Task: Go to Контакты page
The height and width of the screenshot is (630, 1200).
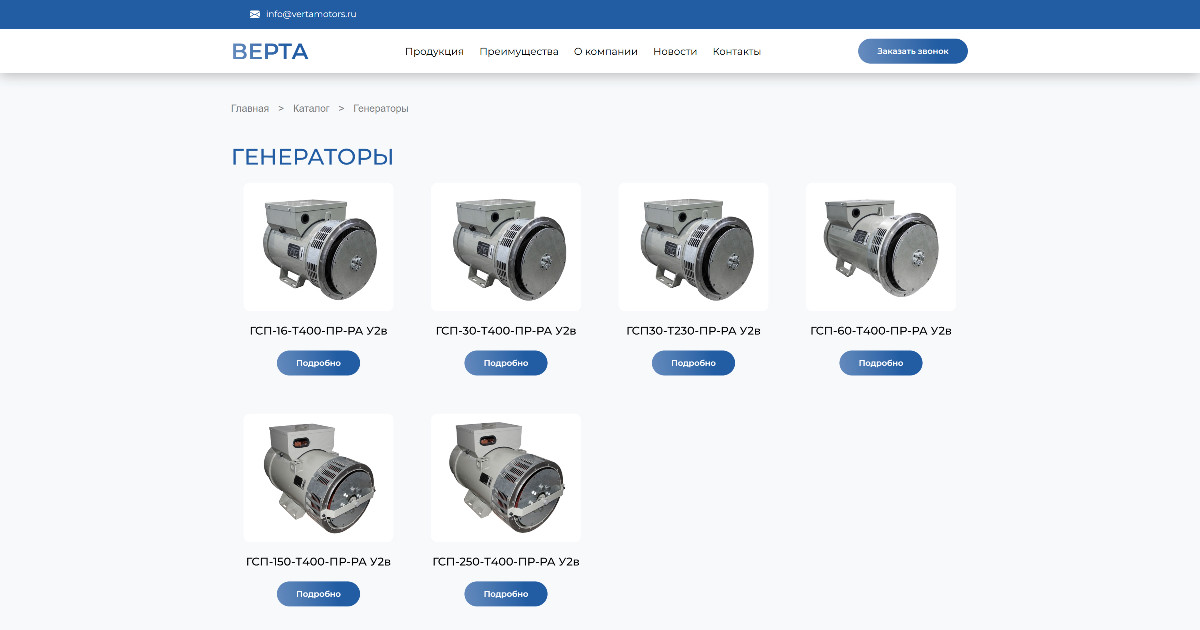Action: click(737, 51)
